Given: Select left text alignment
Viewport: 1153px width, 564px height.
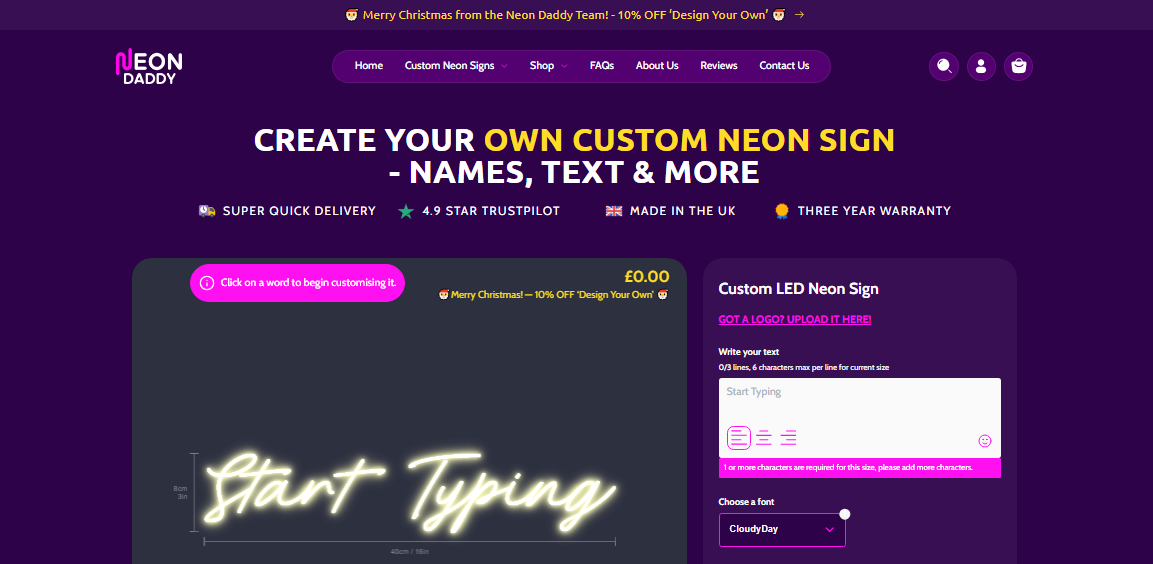Looking at the screenshot, I should pos(739,438).
